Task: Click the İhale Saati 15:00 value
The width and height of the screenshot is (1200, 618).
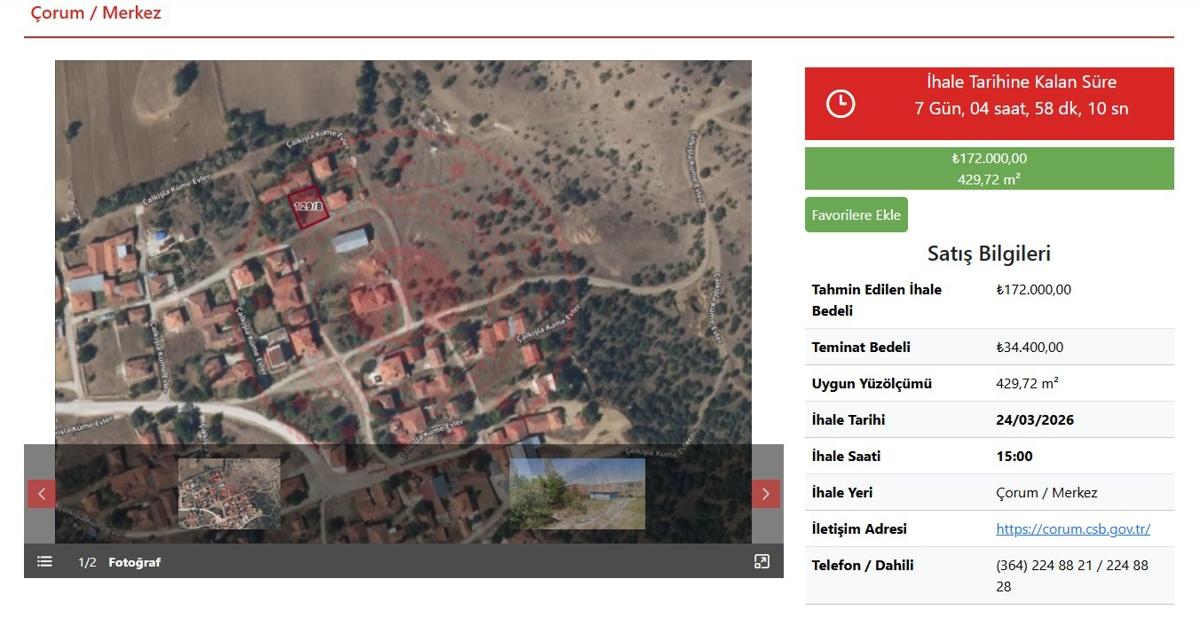Action: click(1014, 456)
